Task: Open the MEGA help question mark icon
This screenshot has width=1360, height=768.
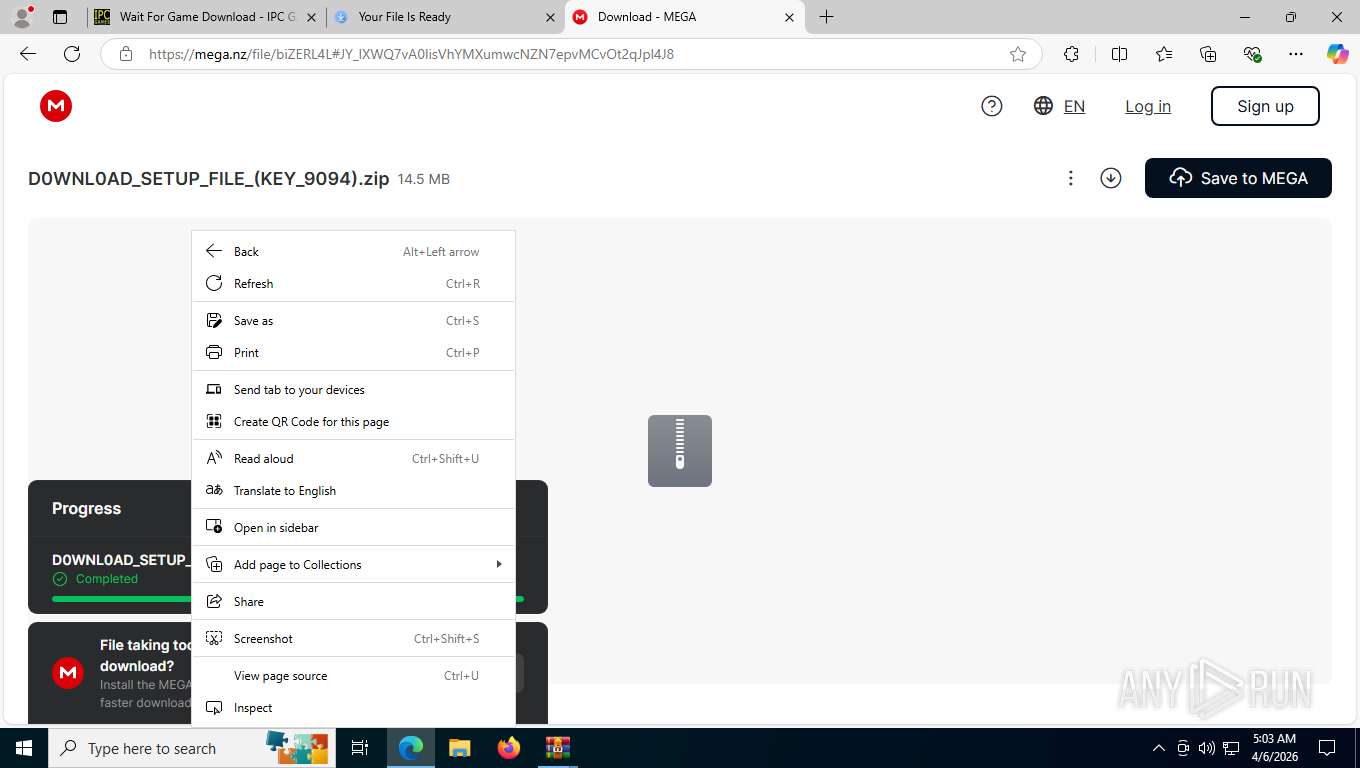Action: (992, 106)
